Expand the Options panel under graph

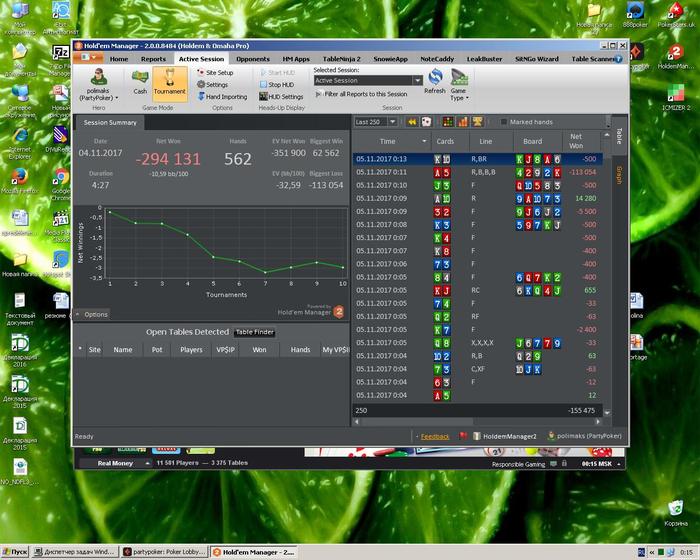click(92, 314)
